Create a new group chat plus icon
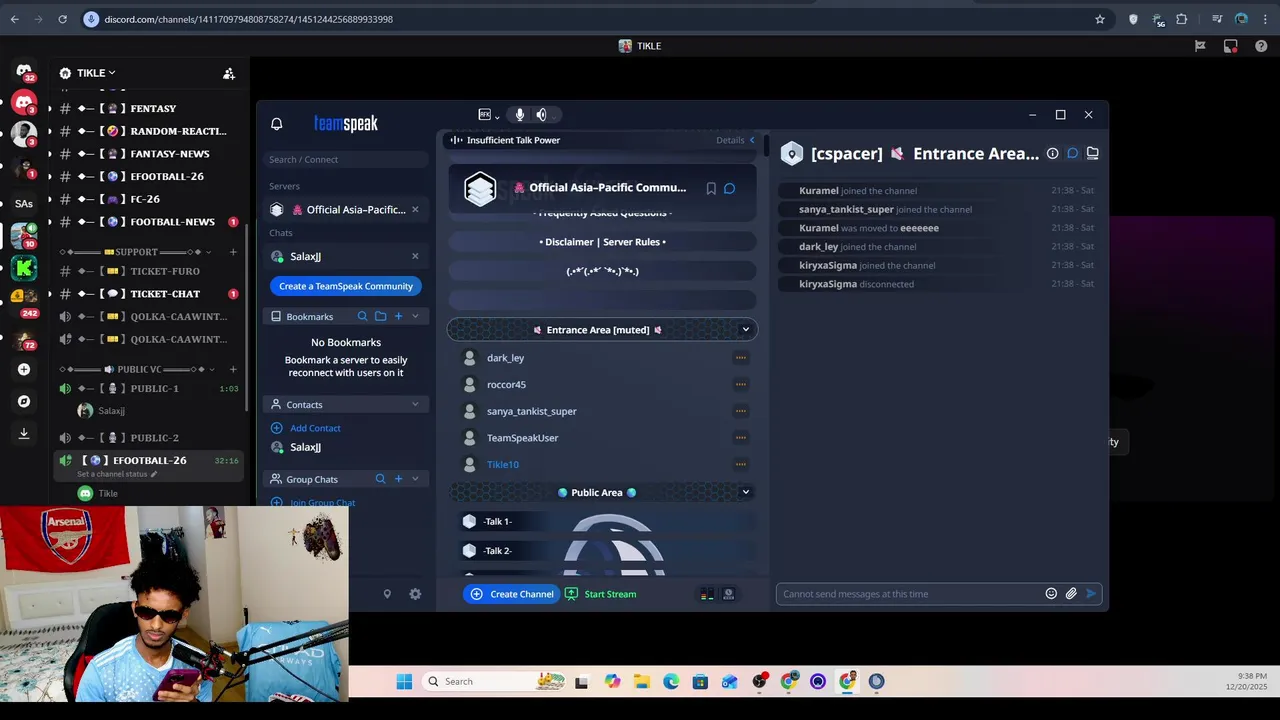Image resolution: width=1280 pixels, height=720 pixels. [398, 479]
